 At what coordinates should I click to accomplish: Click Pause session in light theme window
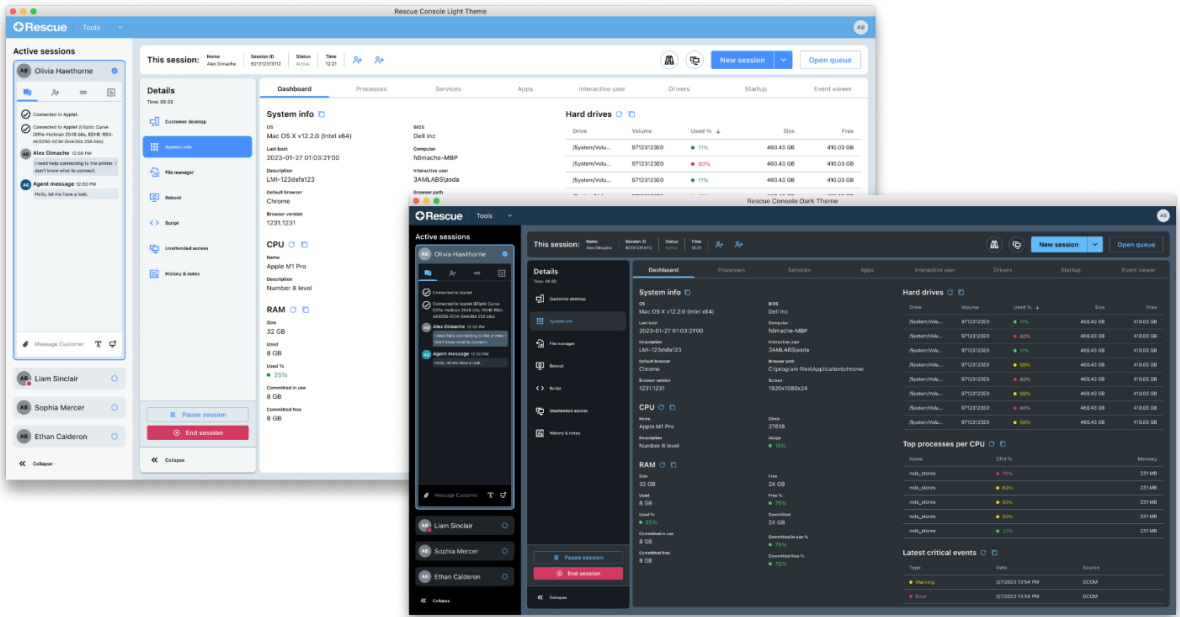(x=197, y=415)
